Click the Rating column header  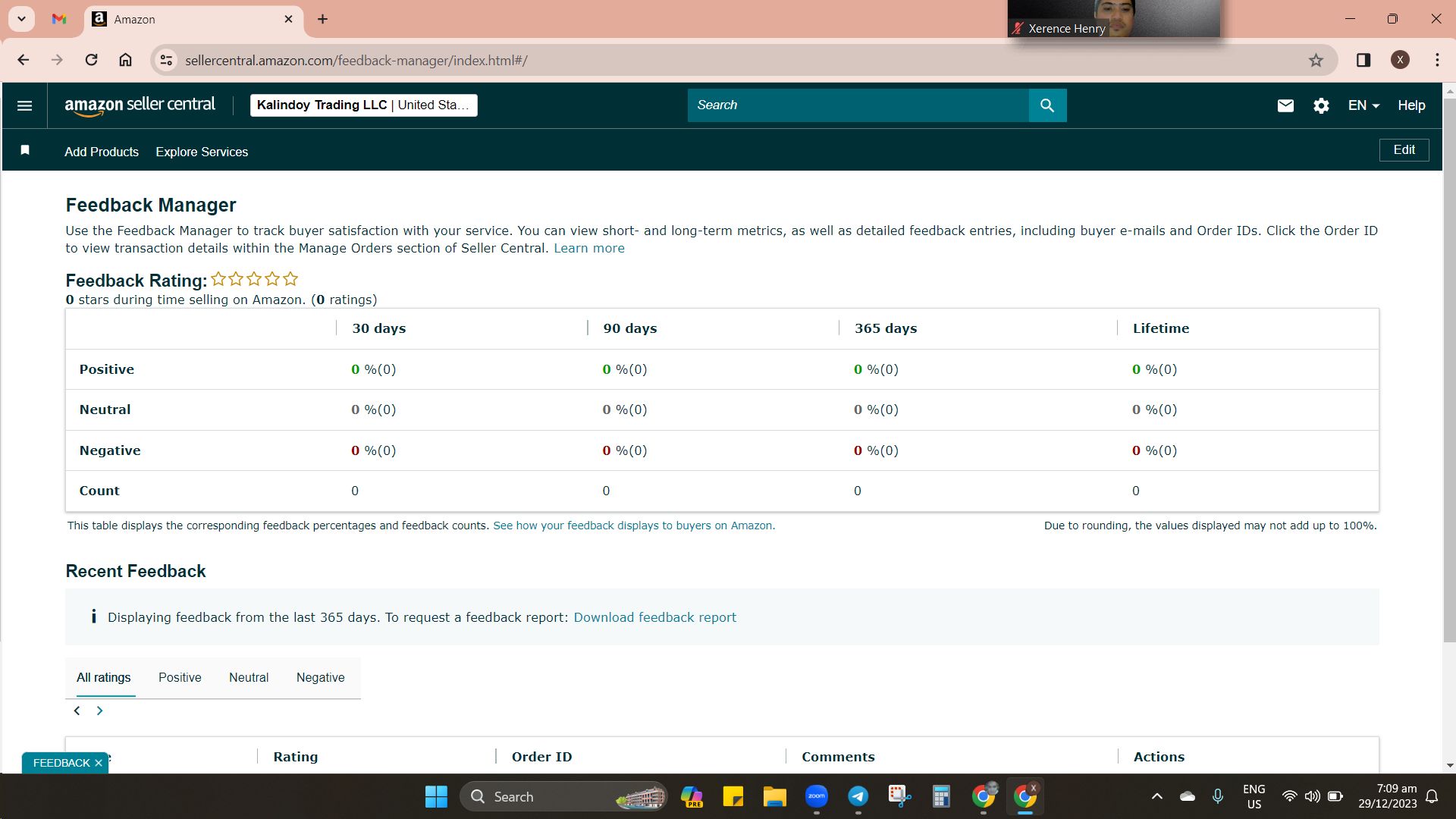[x=295, y=757]
